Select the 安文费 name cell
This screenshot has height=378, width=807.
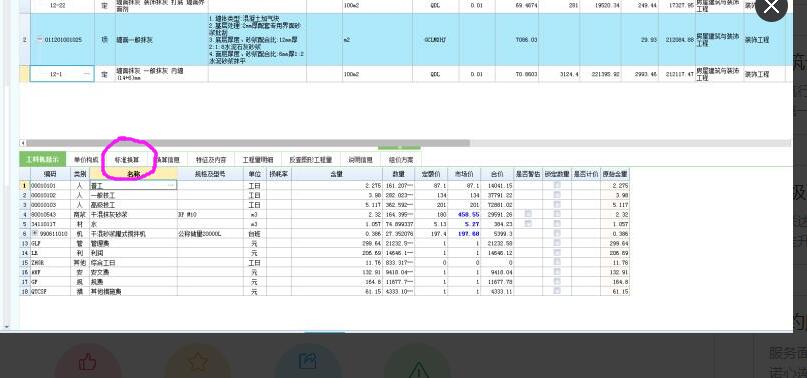click(x=133, y=272)
